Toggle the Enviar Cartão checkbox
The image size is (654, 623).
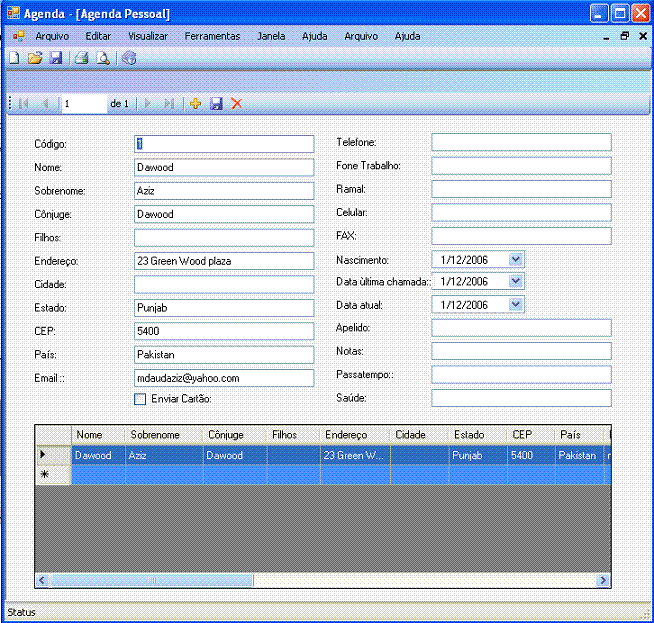click(x=140, y=399)
